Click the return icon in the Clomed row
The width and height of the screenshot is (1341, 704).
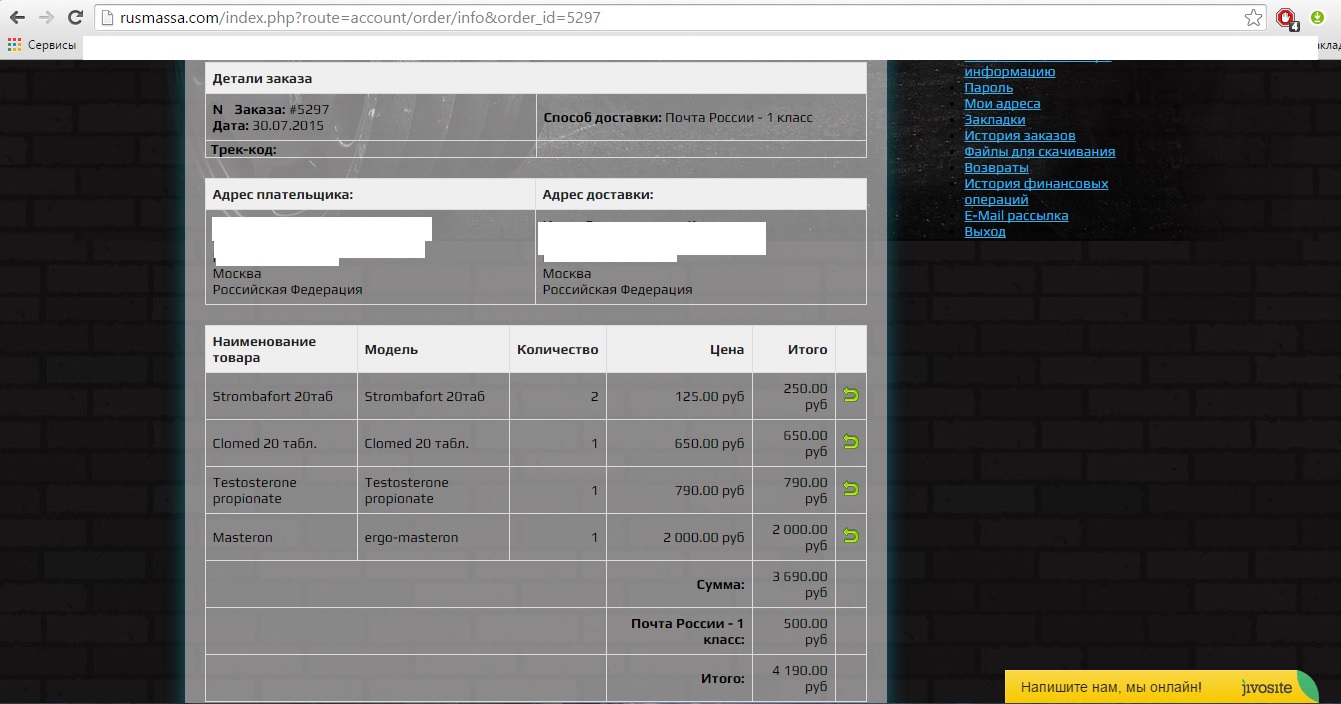click(x=851, y=442)
